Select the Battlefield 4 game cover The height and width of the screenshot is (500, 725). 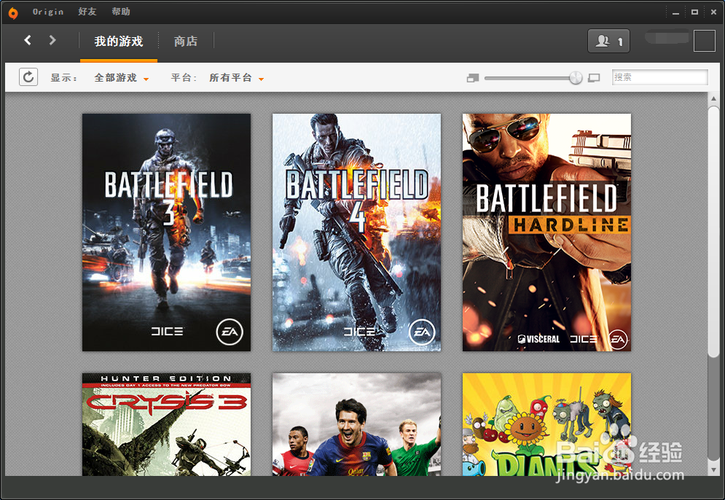tap(356, 232)
